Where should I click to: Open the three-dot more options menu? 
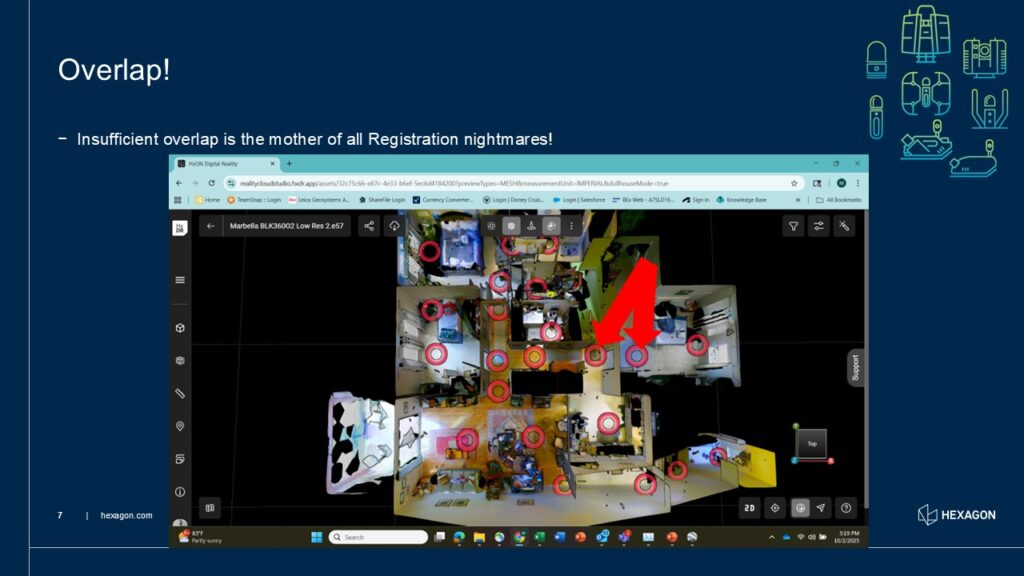coord(572,226)
